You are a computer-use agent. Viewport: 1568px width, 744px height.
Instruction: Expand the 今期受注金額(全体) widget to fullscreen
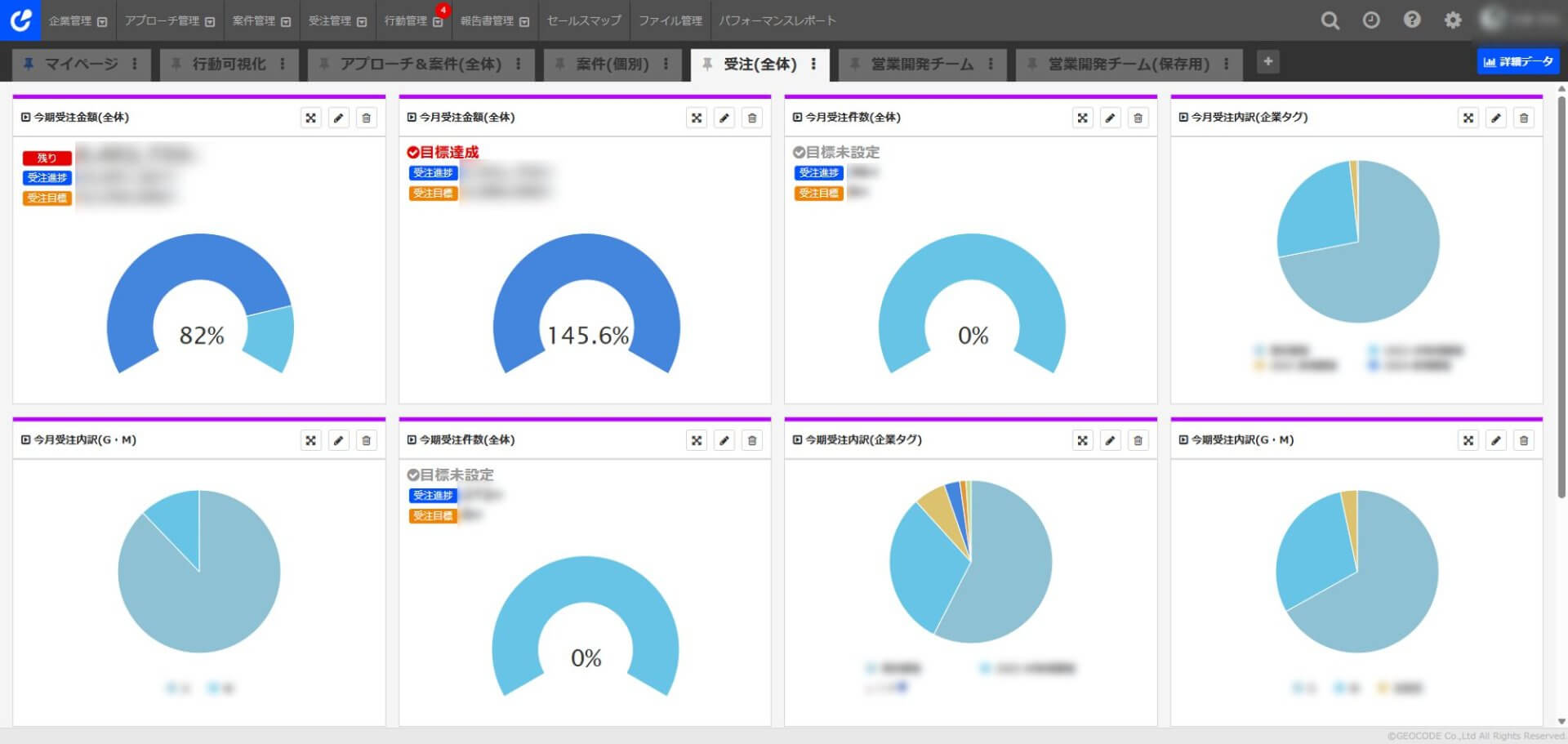coord(310,118)
